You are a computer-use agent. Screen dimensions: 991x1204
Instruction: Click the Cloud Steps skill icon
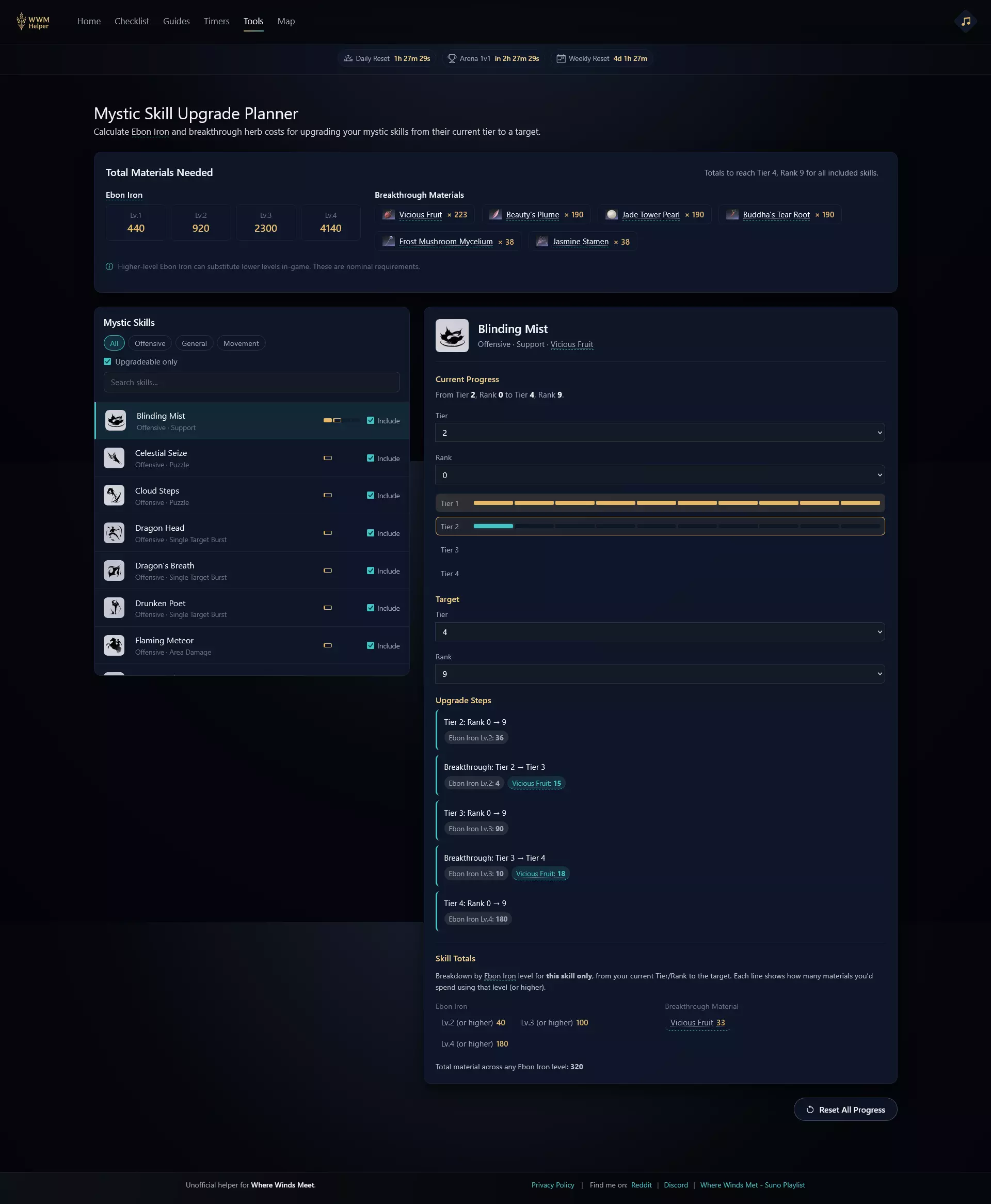(x=114, y=495)
